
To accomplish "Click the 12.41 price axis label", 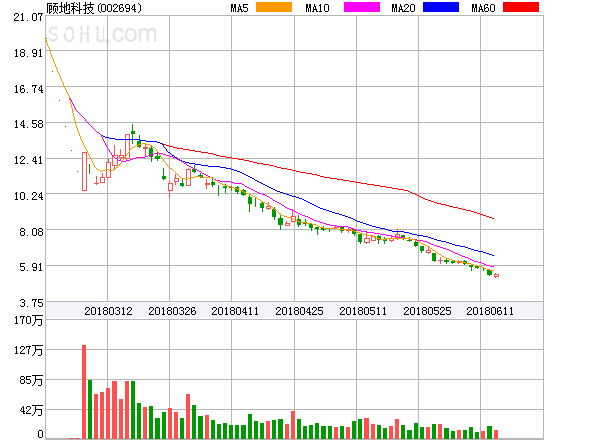I will click(28, 160).
